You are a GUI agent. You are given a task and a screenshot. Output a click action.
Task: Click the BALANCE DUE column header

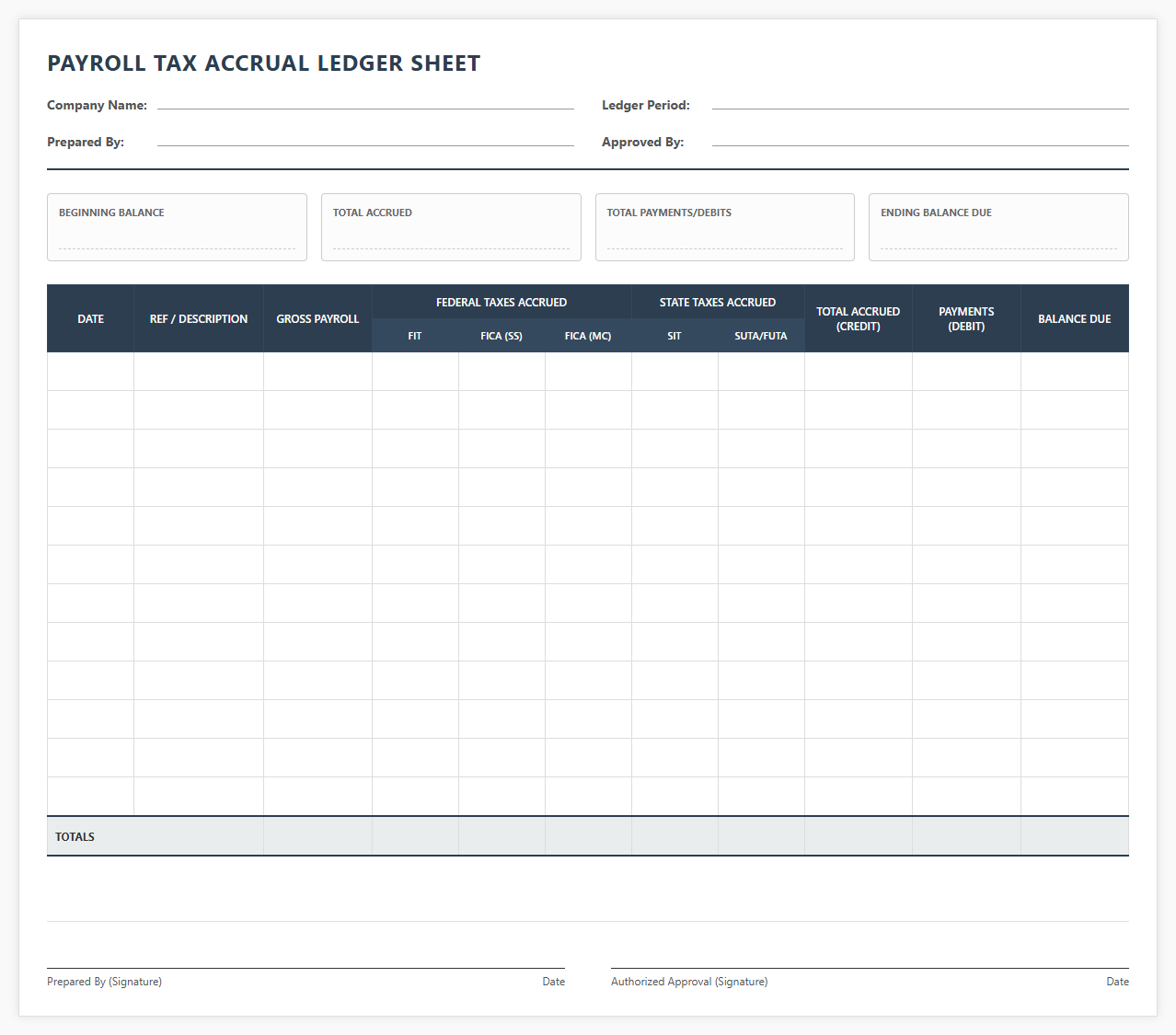coord(1075,318)
